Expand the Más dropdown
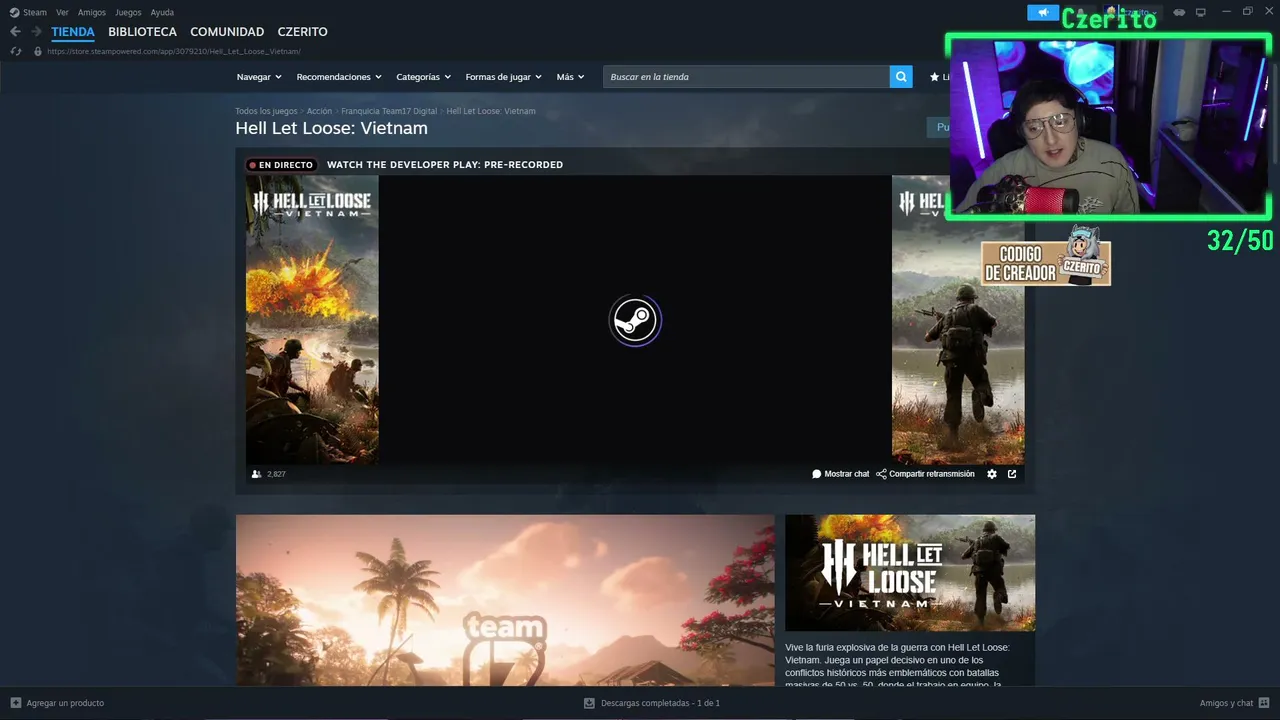The width and height of the screenshot is (1280, 720). pyautogui.click(x=570, y=77)
